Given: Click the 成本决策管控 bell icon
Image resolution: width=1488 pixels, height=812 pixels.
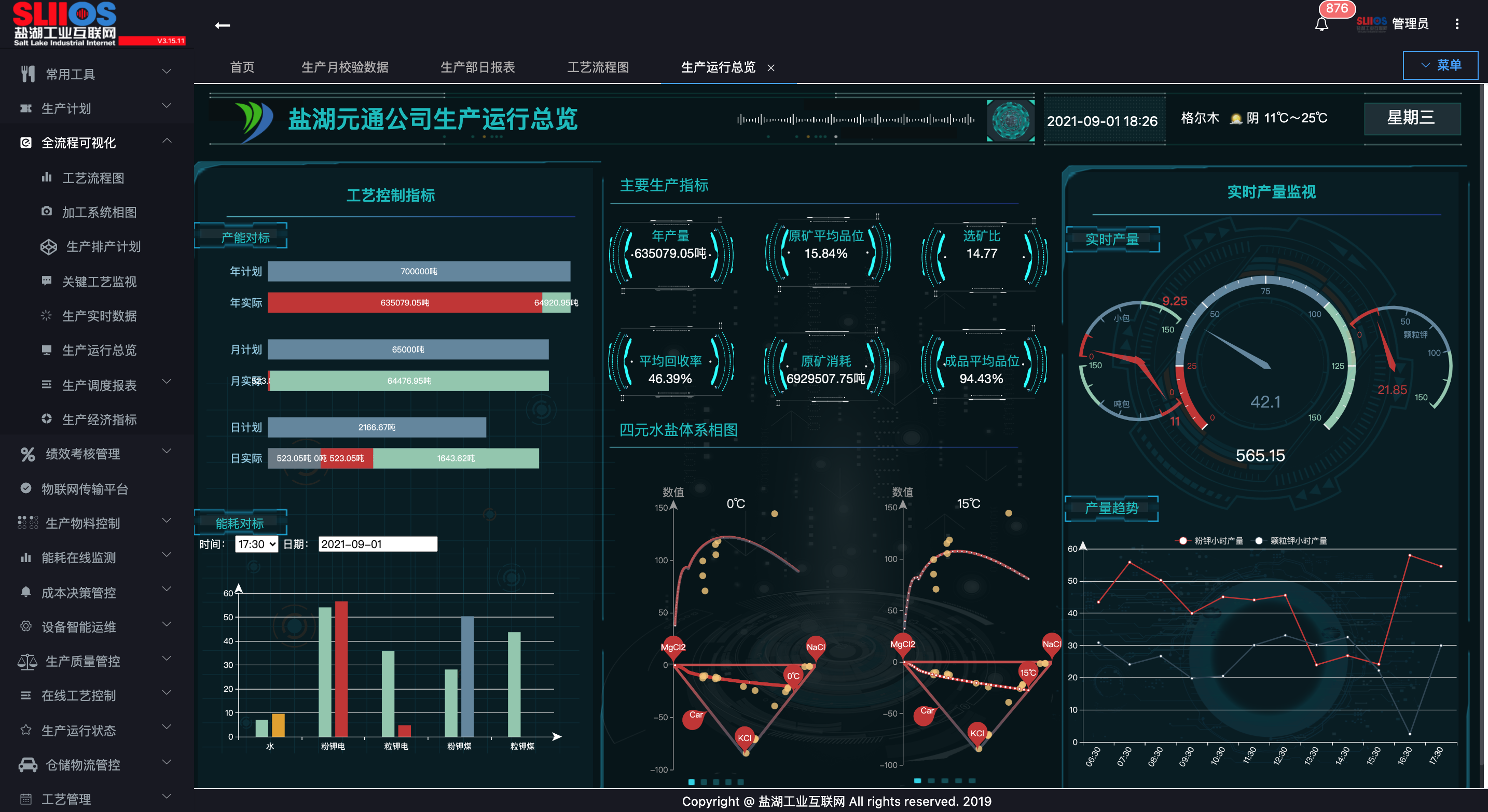Looking at the screenshot, I should pyautogui.click(x=25, y=592).
